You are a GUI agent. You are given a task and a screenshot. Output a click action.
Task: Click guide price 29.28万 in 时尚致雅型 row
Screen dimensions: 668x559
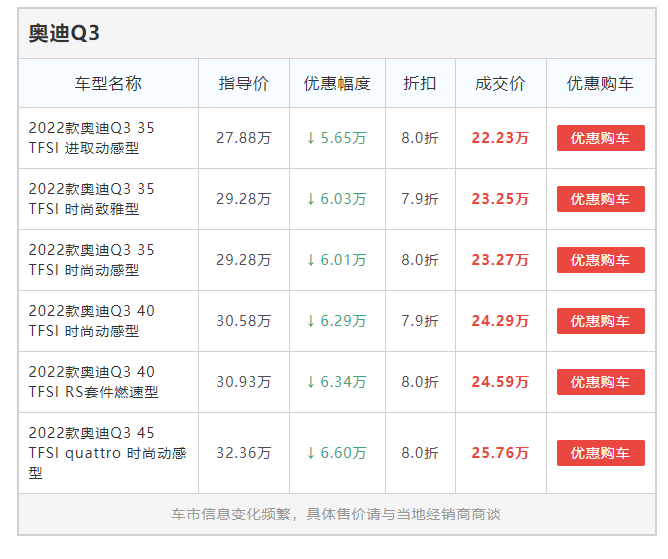tap(244, 199)
